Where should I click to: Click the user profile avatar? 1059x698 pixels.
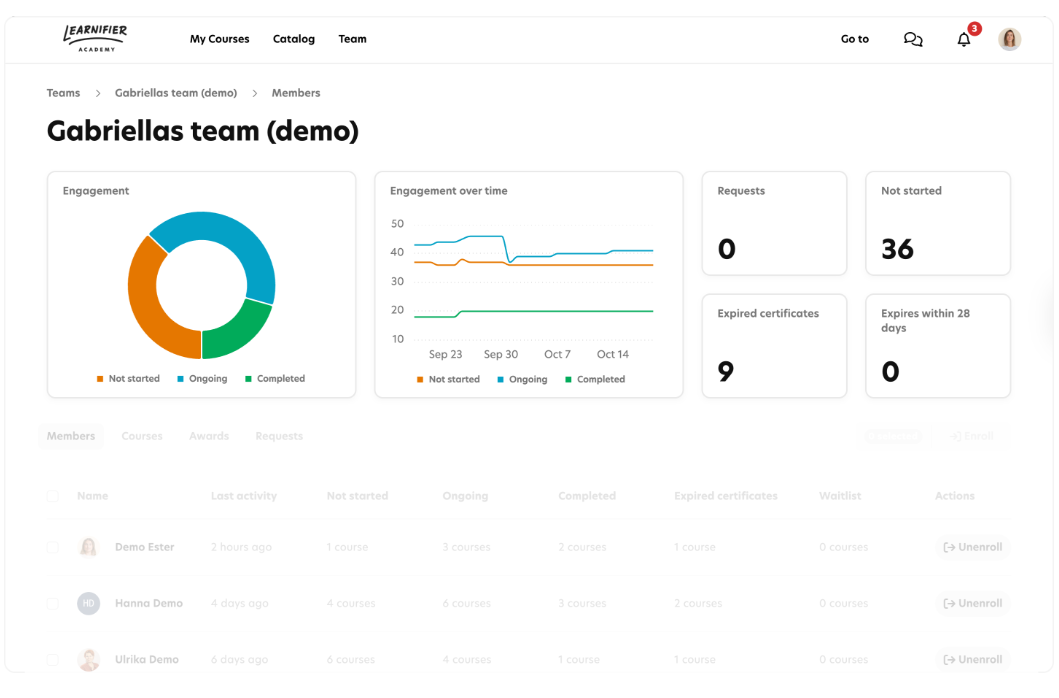pyautogui.click(x=1009, y=39)
